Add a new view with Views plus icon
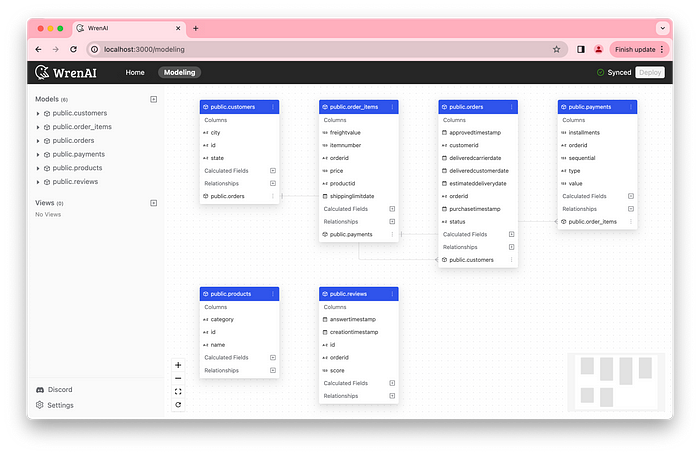 154,203
